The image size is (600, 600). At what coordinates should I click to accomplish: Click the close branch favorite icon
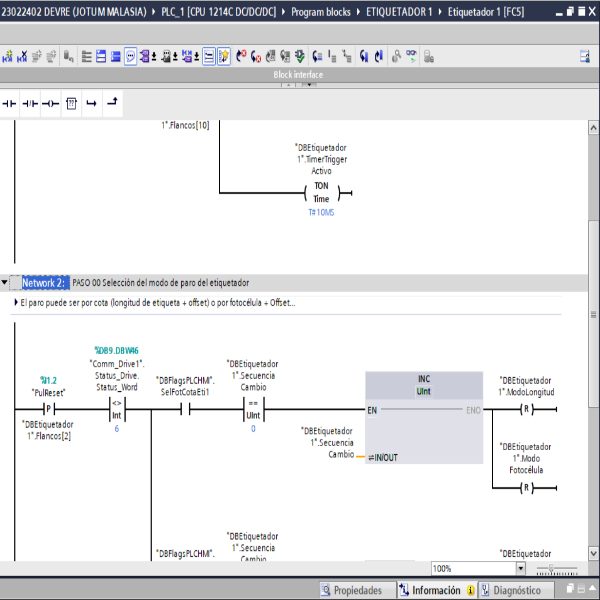click(112, 103)
